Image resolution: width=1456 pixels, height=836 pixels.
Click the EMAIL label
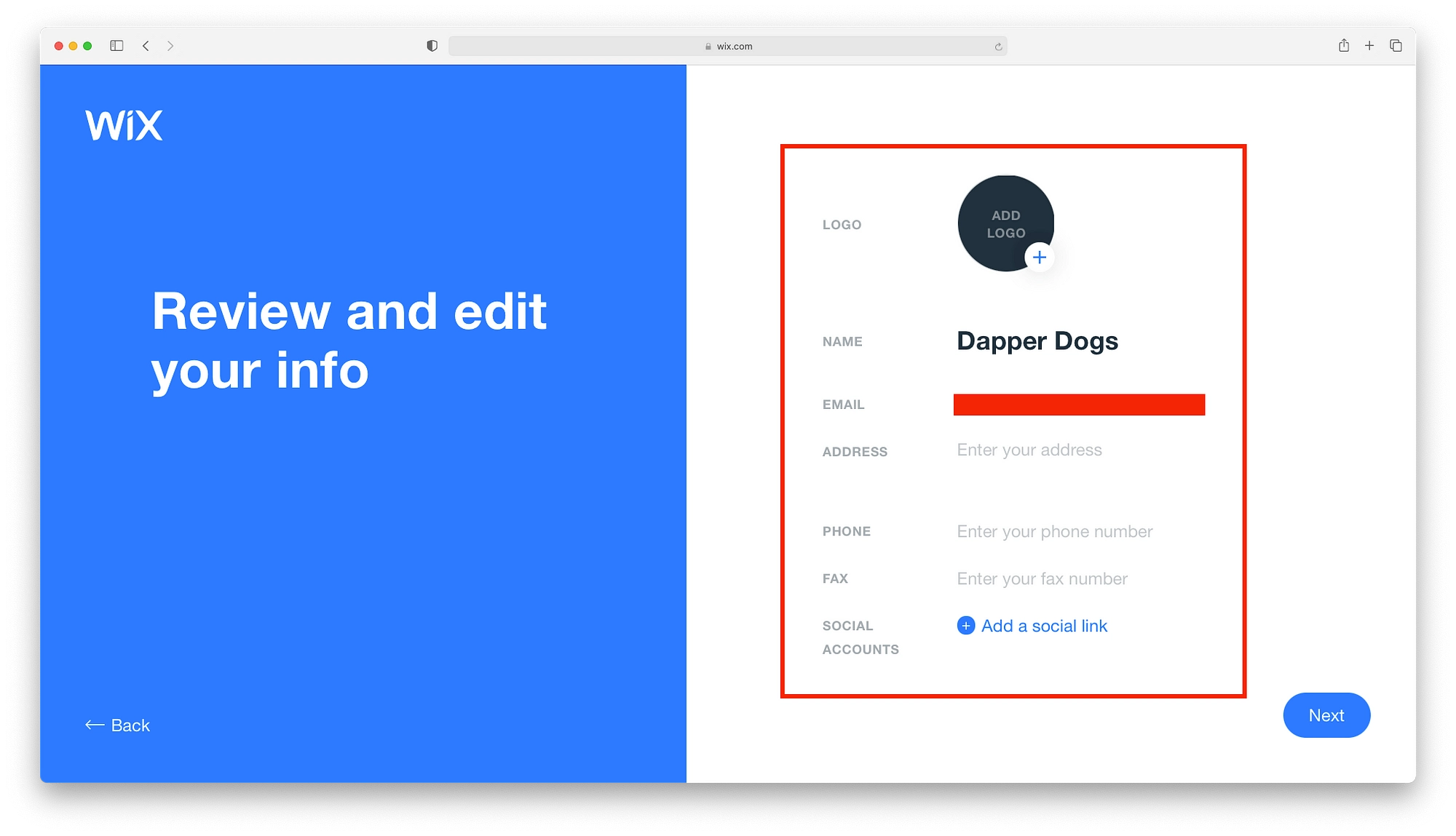843,405
